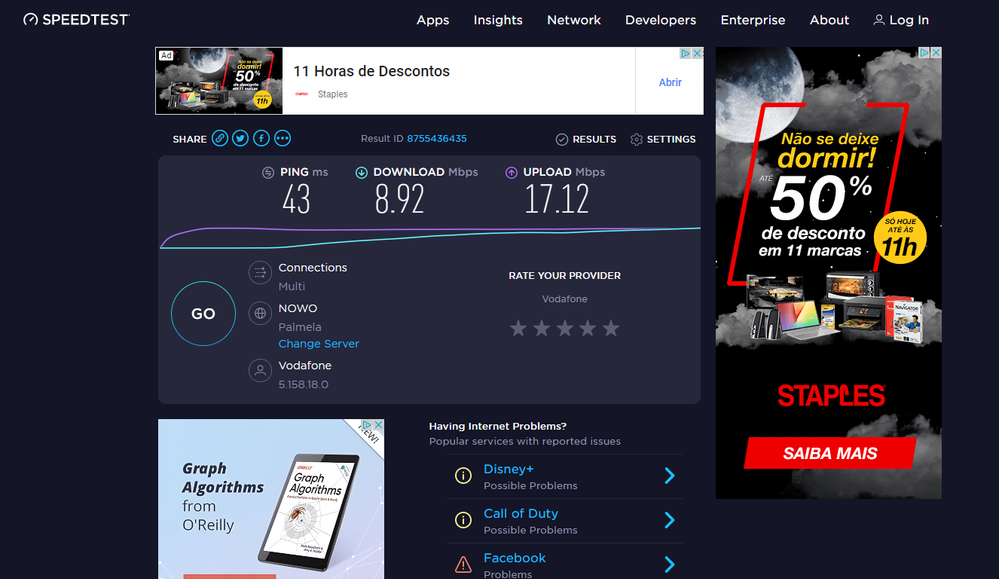Click the Vodafone user profile icon

tap(260, 371)
